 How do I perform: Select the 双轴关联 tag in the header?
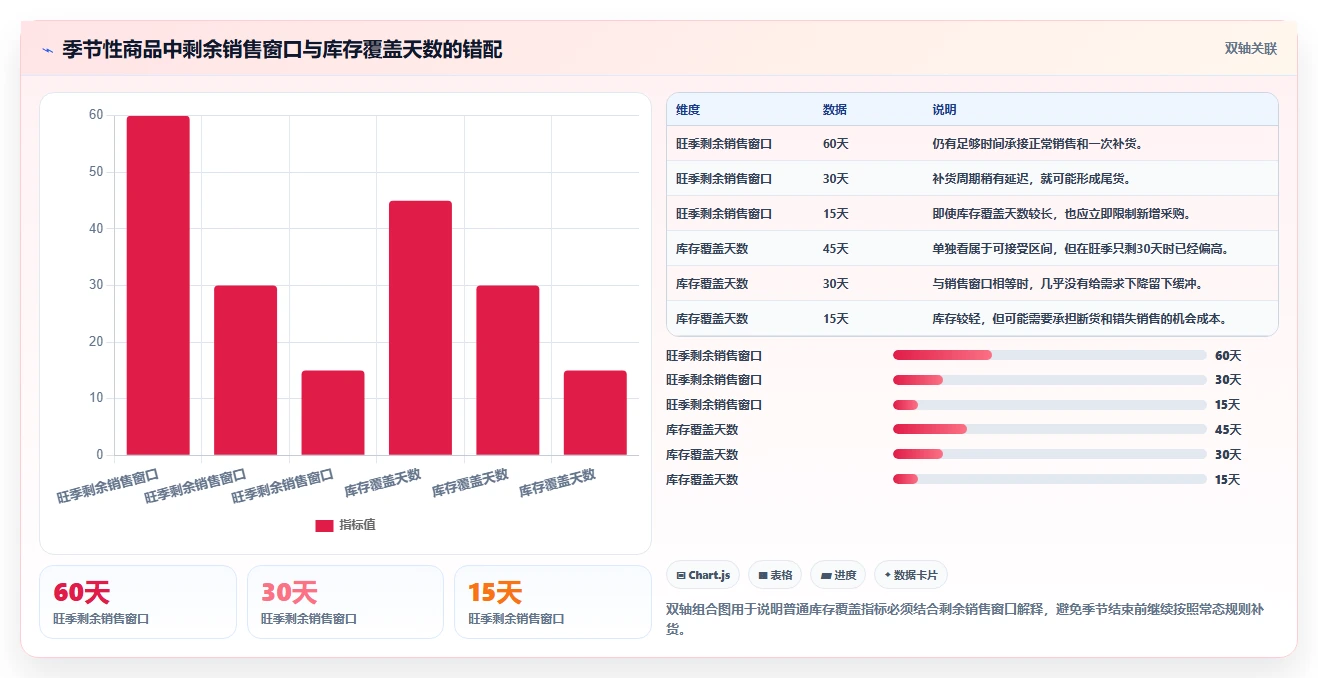tap(1251, 48)
